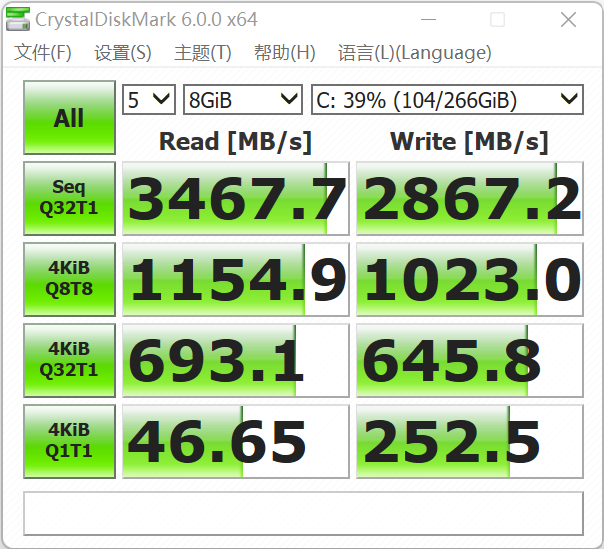
Task: Close the CrystalDiskMark window
Action: [x=569, y=19]
